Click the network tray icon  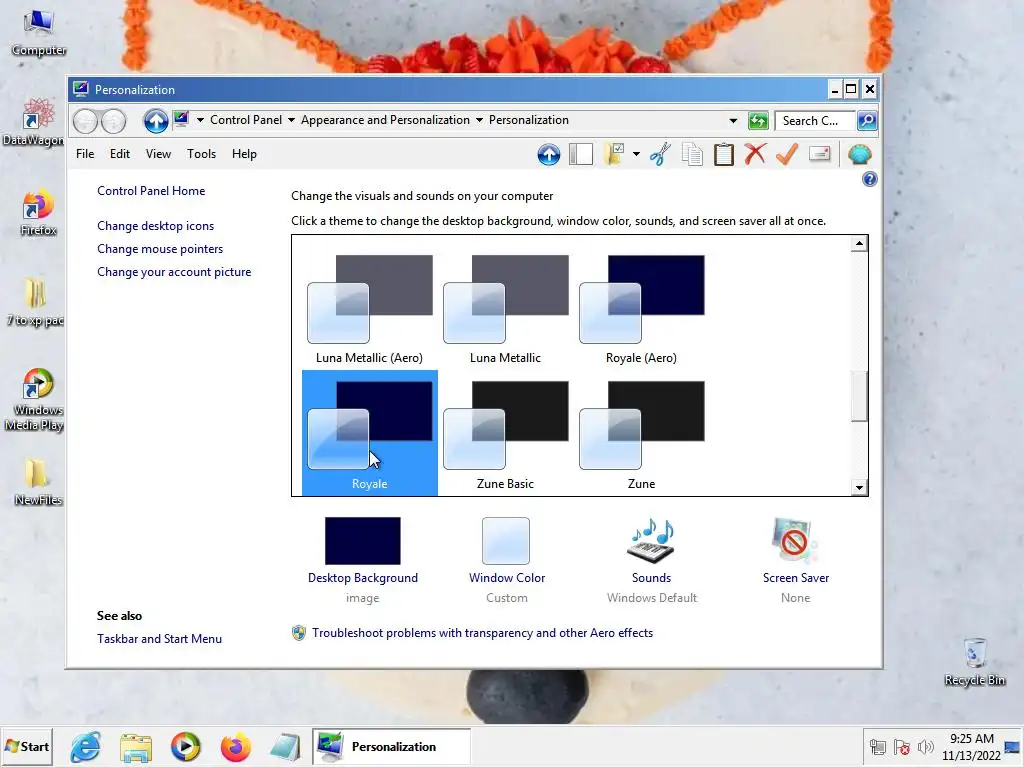click(x=877, y=747)
